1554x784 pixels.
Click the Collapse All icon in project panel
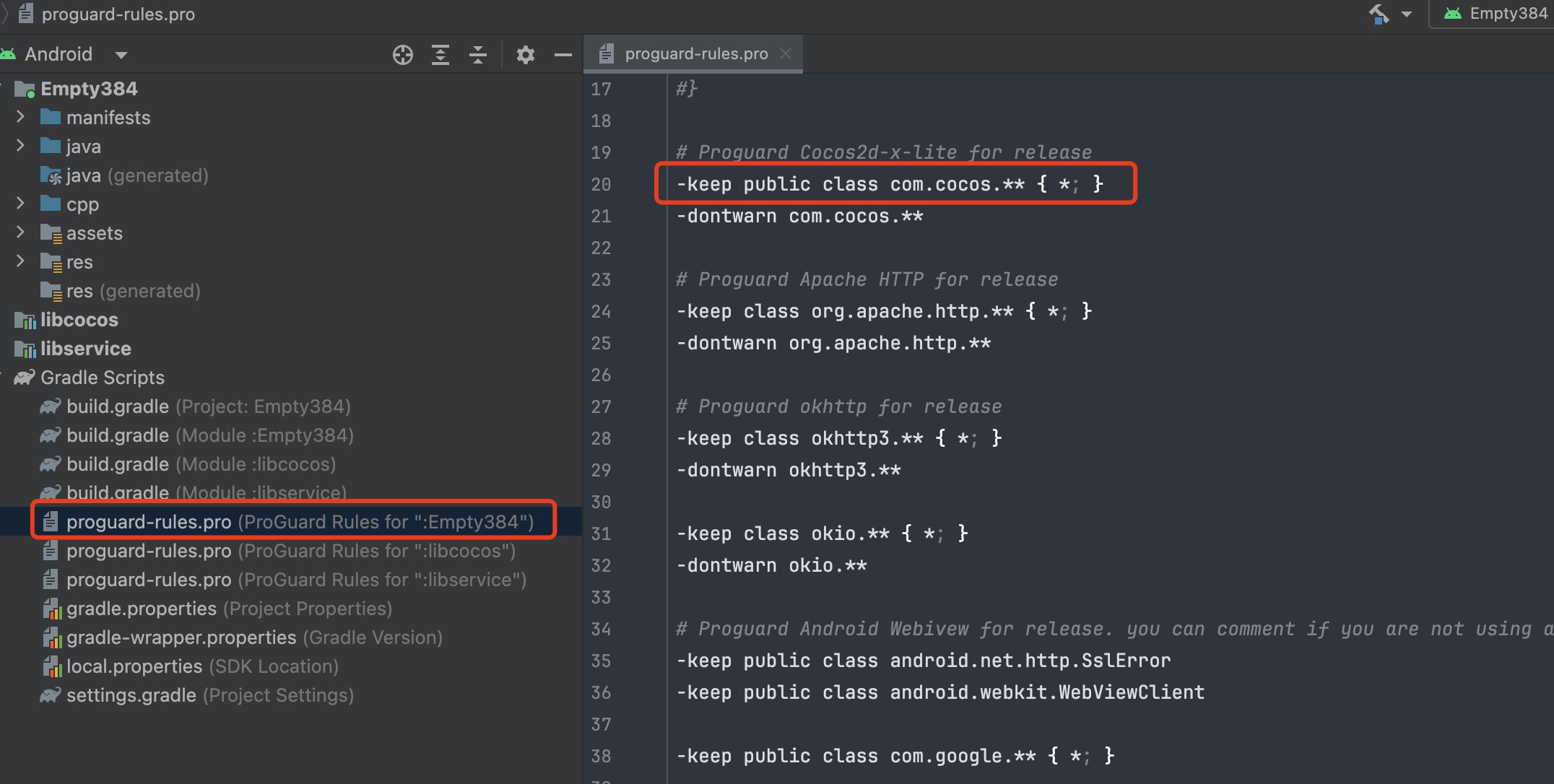tap(477, 55)
